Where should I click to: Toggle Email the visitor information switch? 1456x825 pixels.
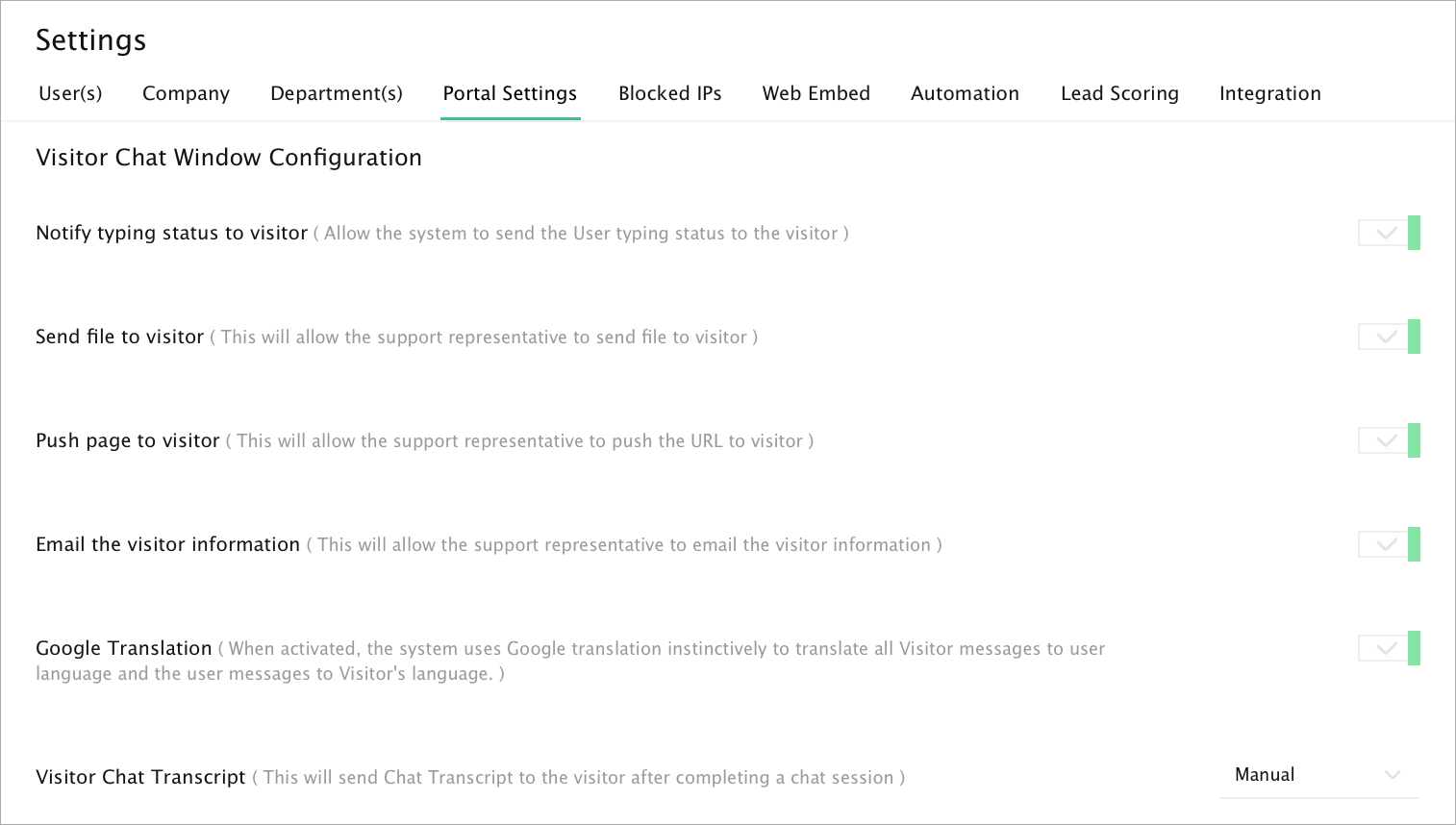1389,544
